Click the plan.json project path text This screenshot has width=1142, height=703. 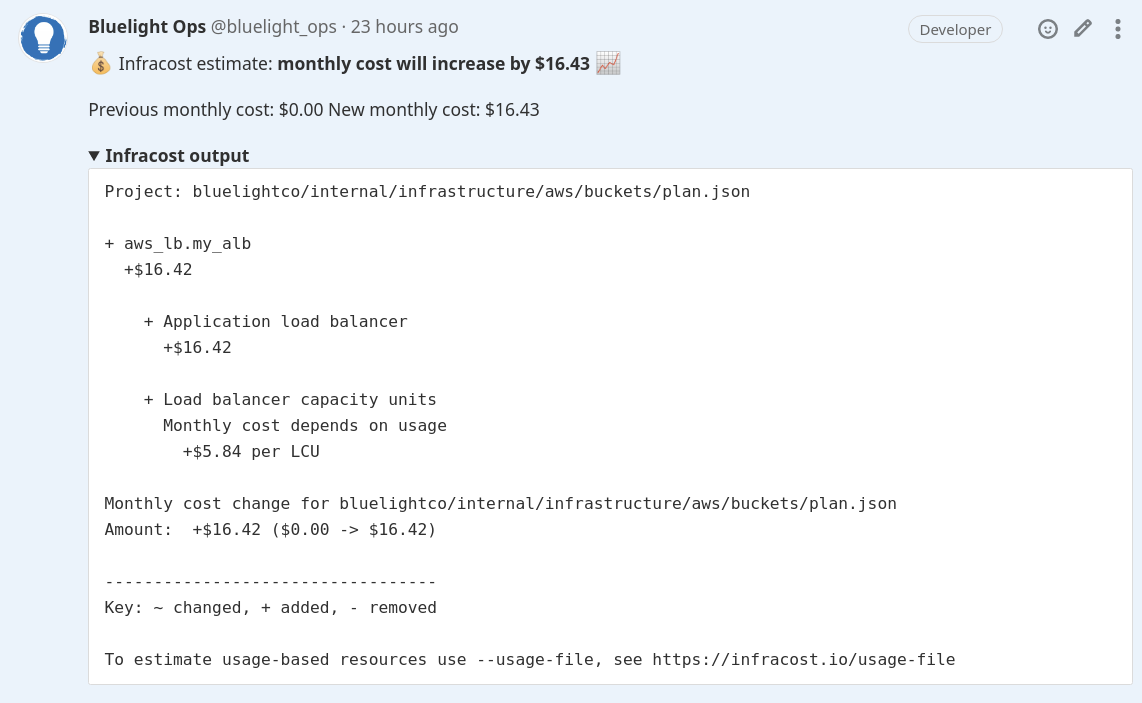coord(426,191)
